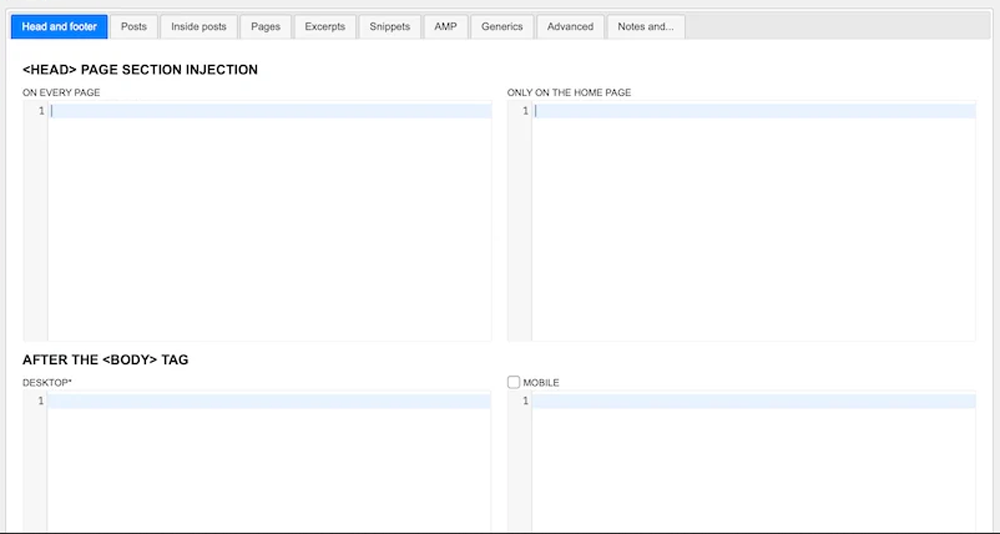Click the Head and footer tab

pos(59,27)
